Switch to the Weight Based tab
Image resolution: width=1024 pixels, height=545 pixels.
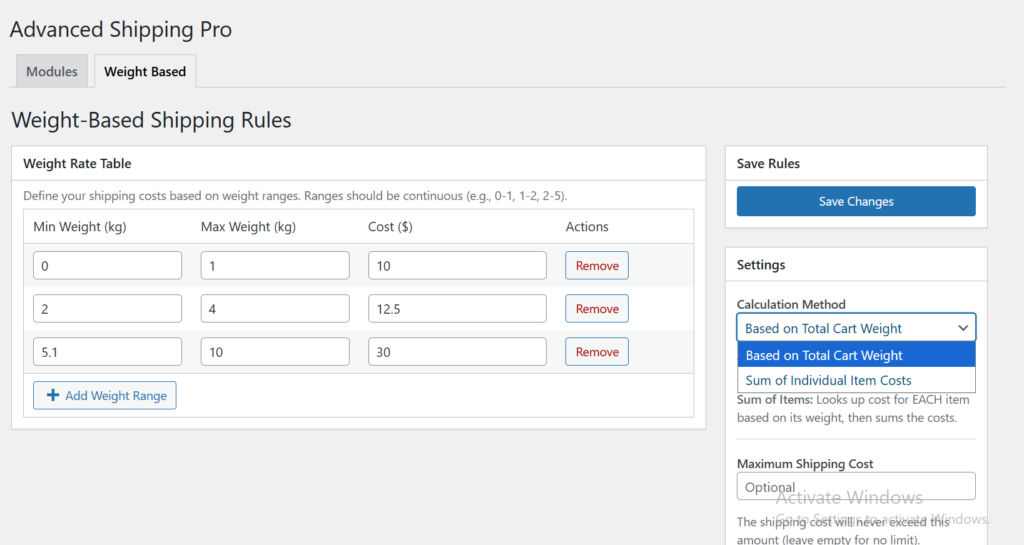point(145,72)
